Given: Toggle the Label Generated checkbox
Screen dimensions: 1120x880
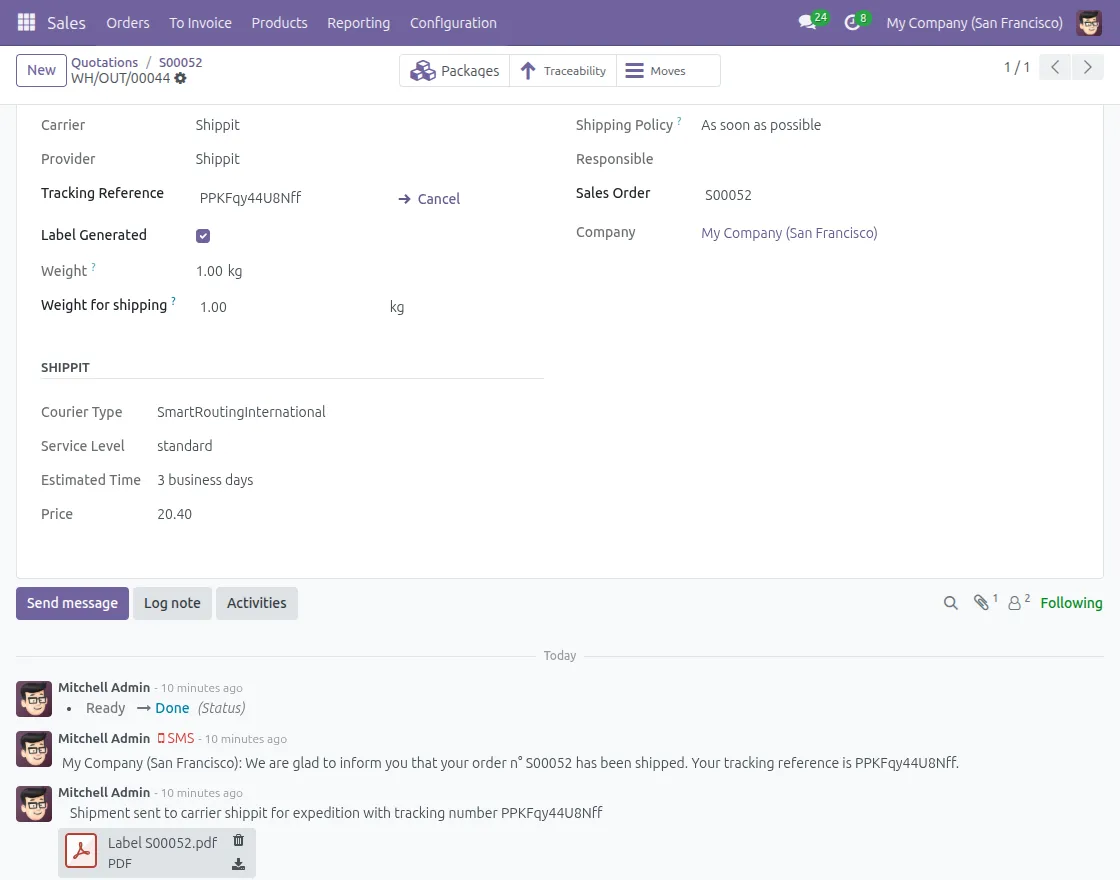Looking at the screenshot, I should 203,236.
